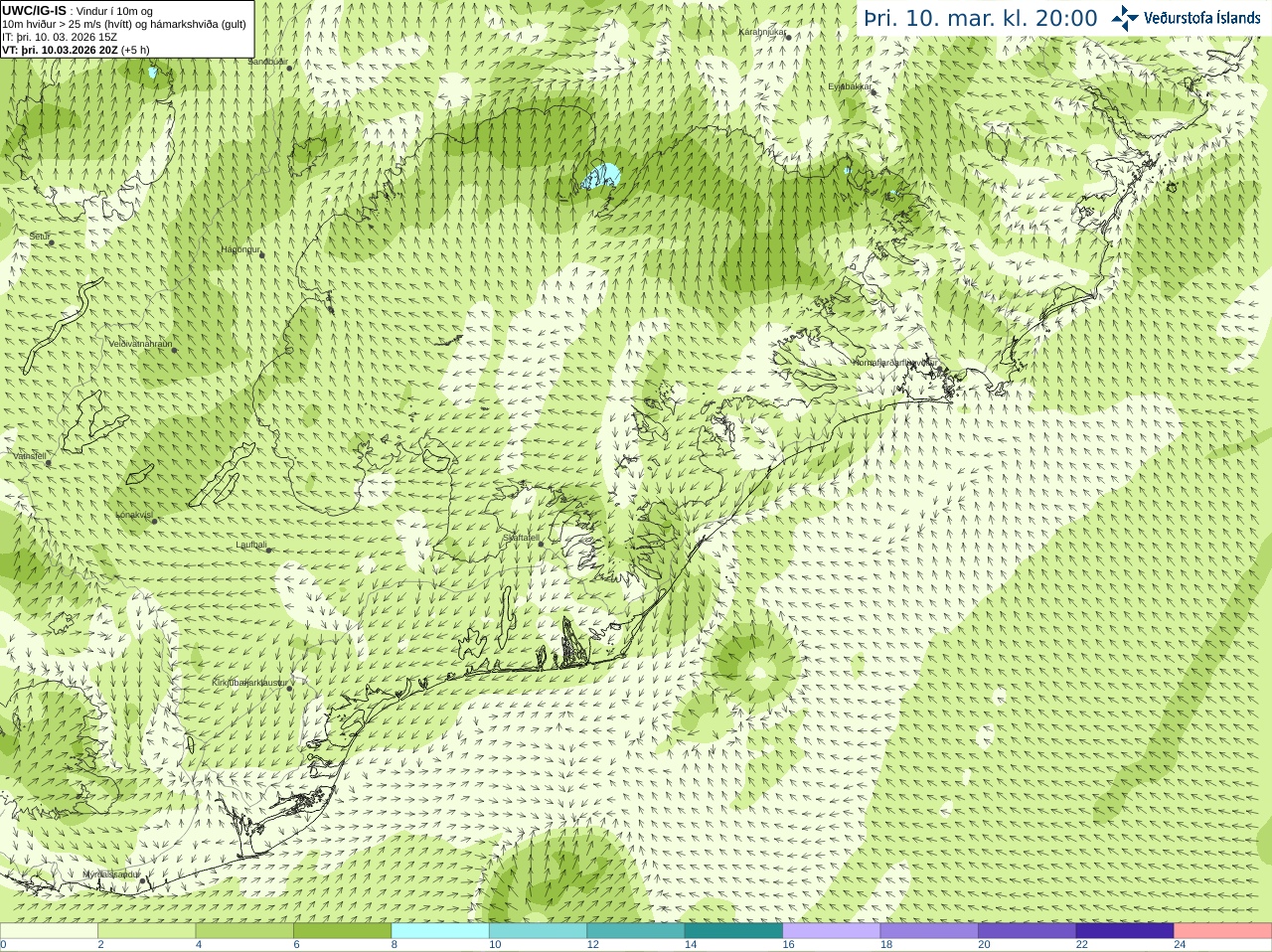1272x952 pixels.
Task: Select the Hornafjarðarflugvöllur station label
Action: (x=894, y=363)
